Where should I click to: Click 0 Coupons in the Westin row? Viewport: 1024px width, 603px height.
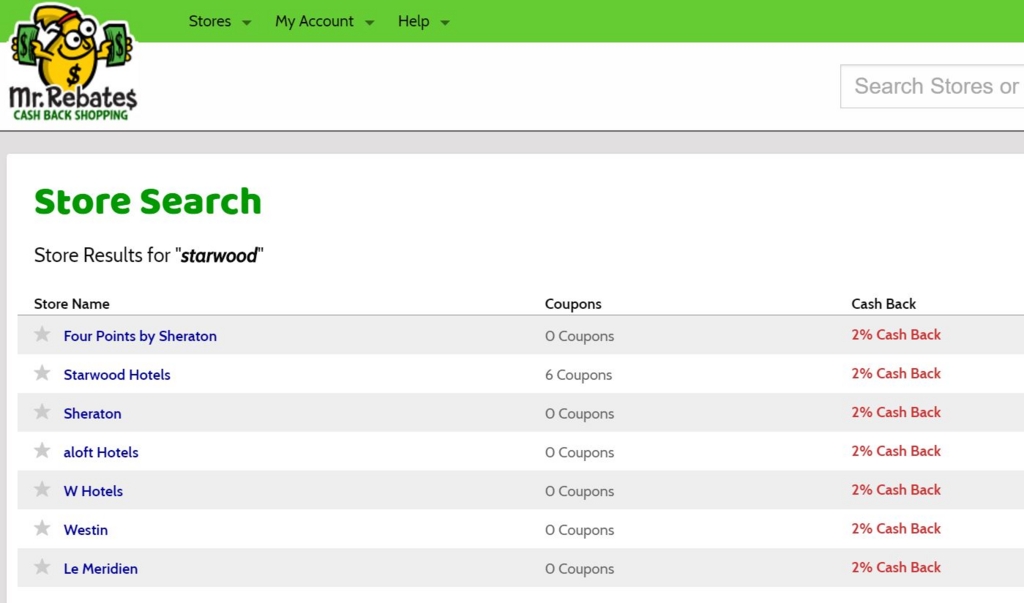pos(579,530)
